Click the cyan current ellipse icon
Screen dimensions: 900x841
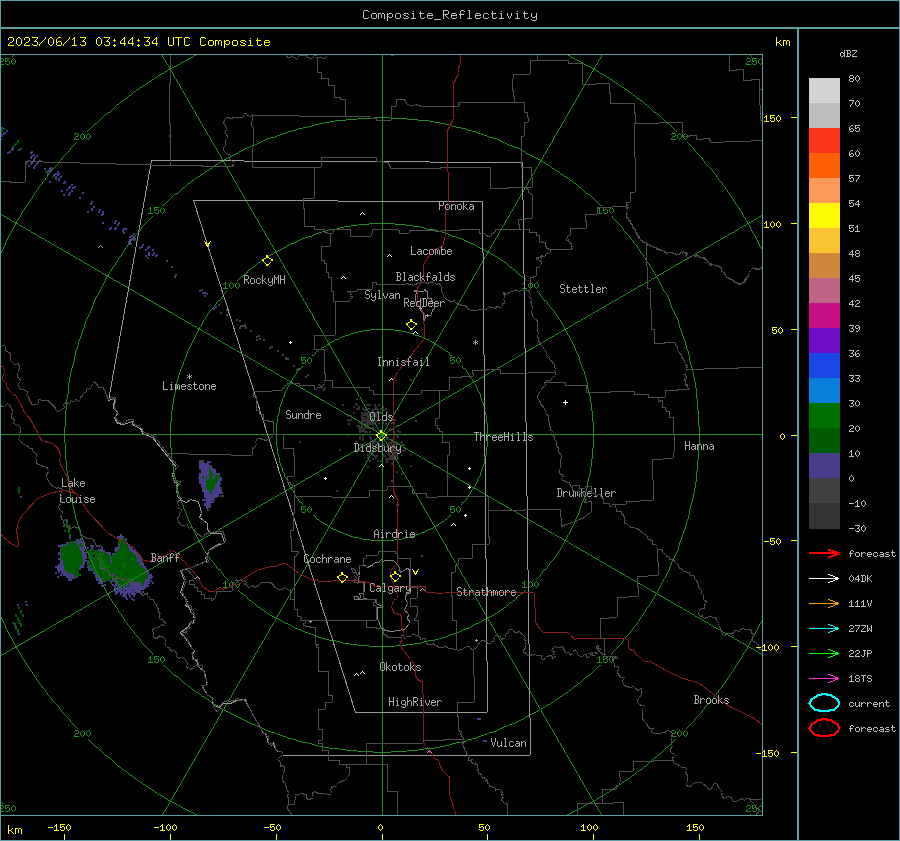pos(824,703)
